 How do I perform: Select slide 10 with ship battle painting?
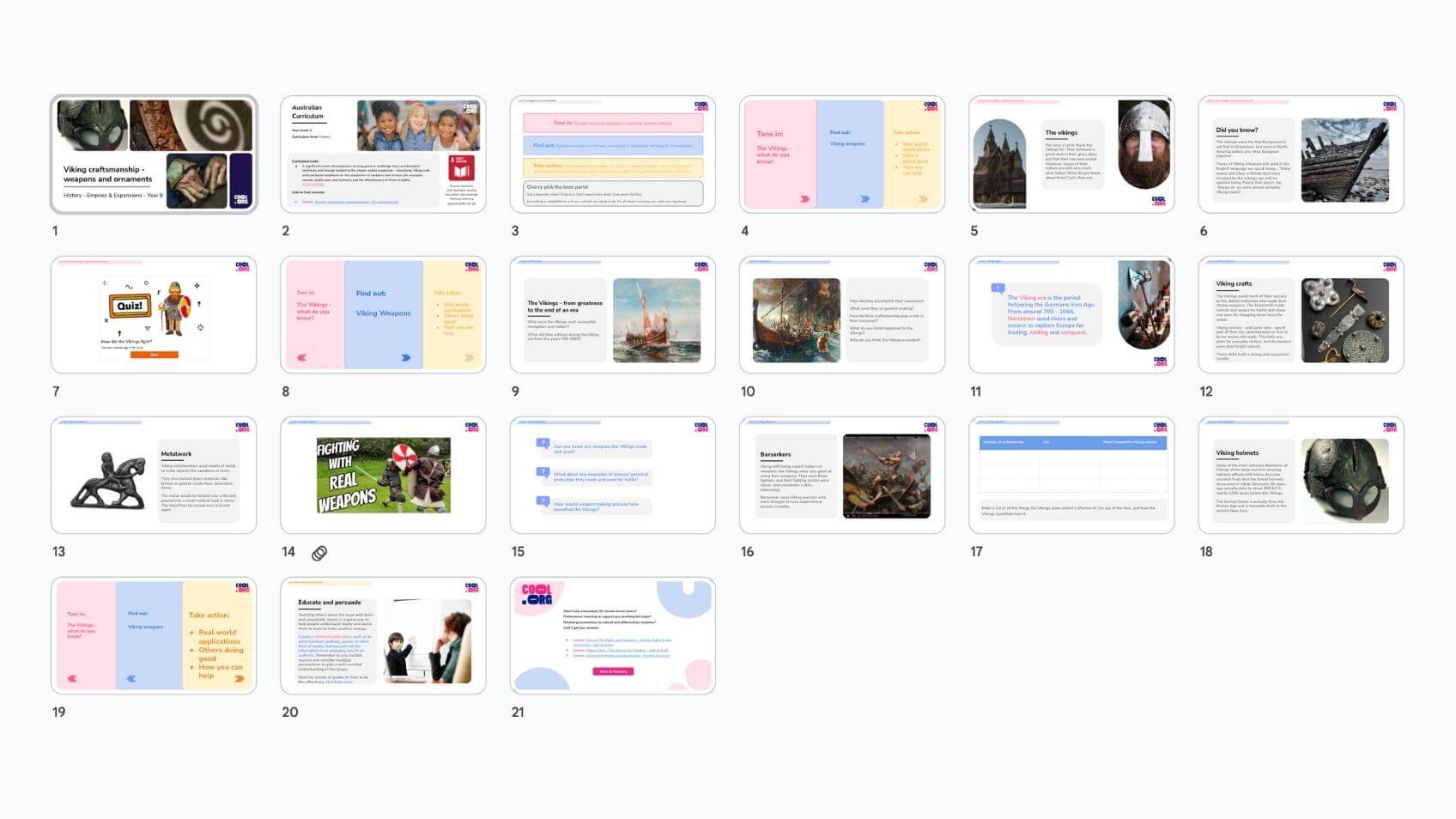tap(841, 315)
